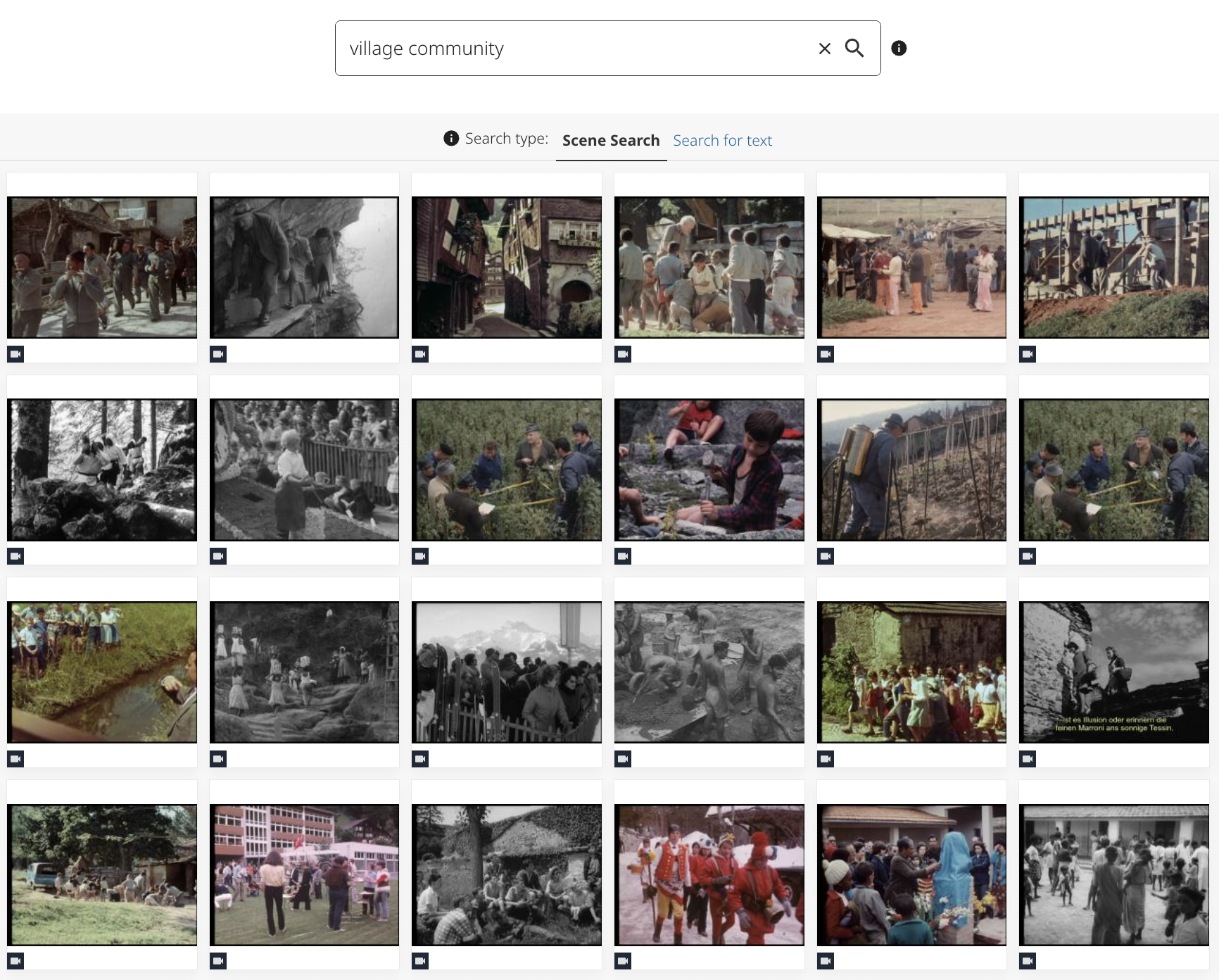Open thumbnail of crowd with snowy mountain
The image size is (1219, 980).
(x=507, y=672)
